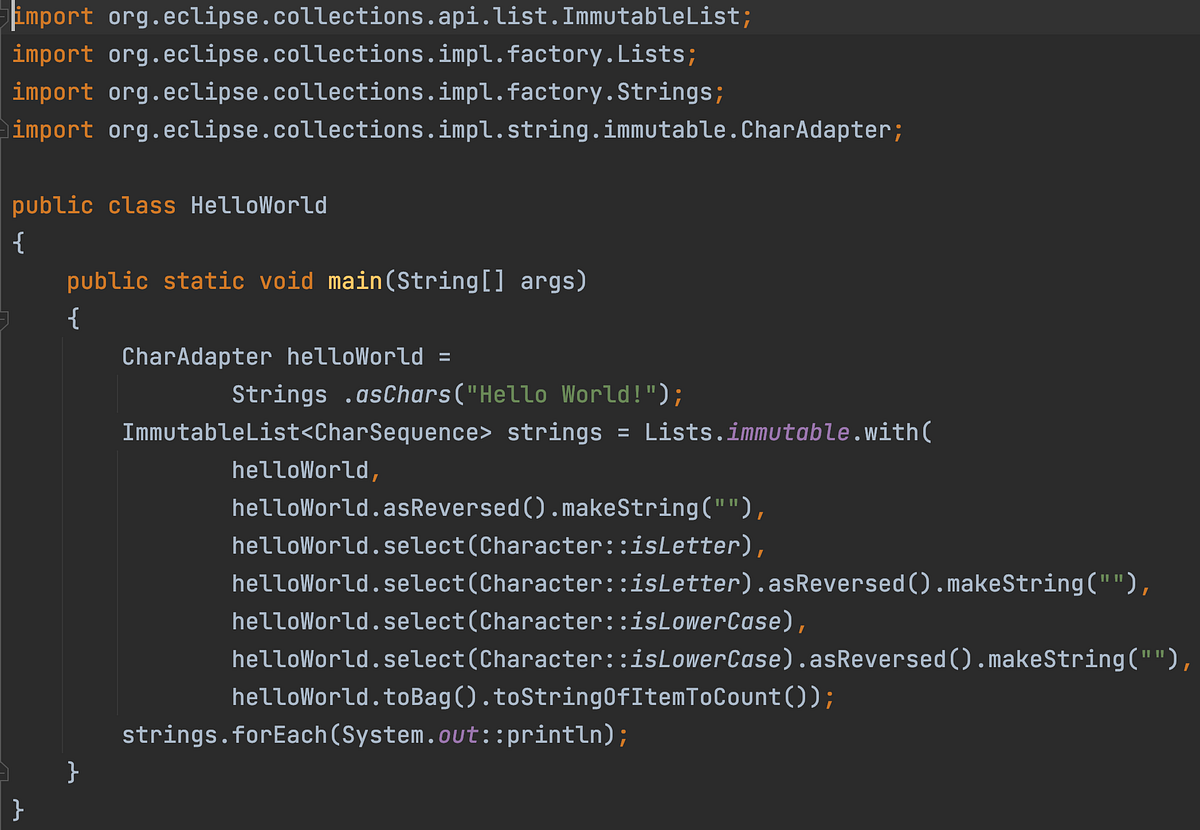Click the asChars method call
Viewport: 1200px width, 830px height.
click(403, 395)
